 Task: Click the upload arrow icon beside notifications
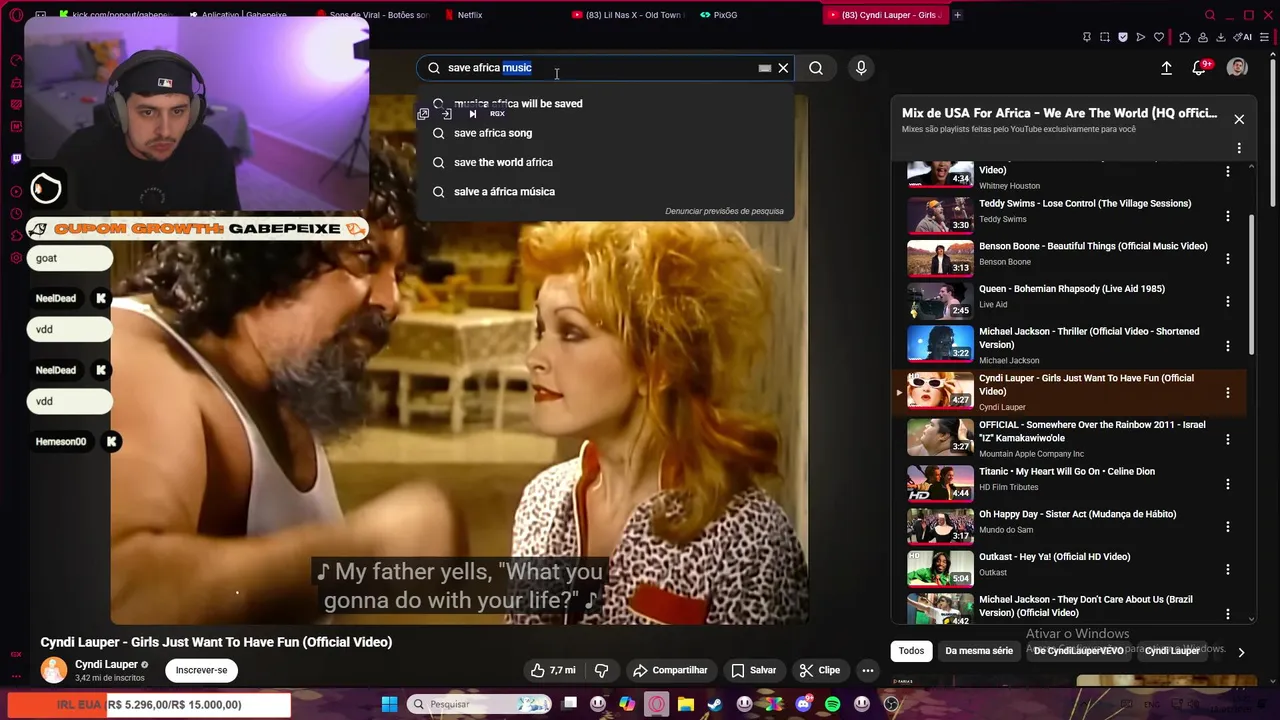(1166, 68)
